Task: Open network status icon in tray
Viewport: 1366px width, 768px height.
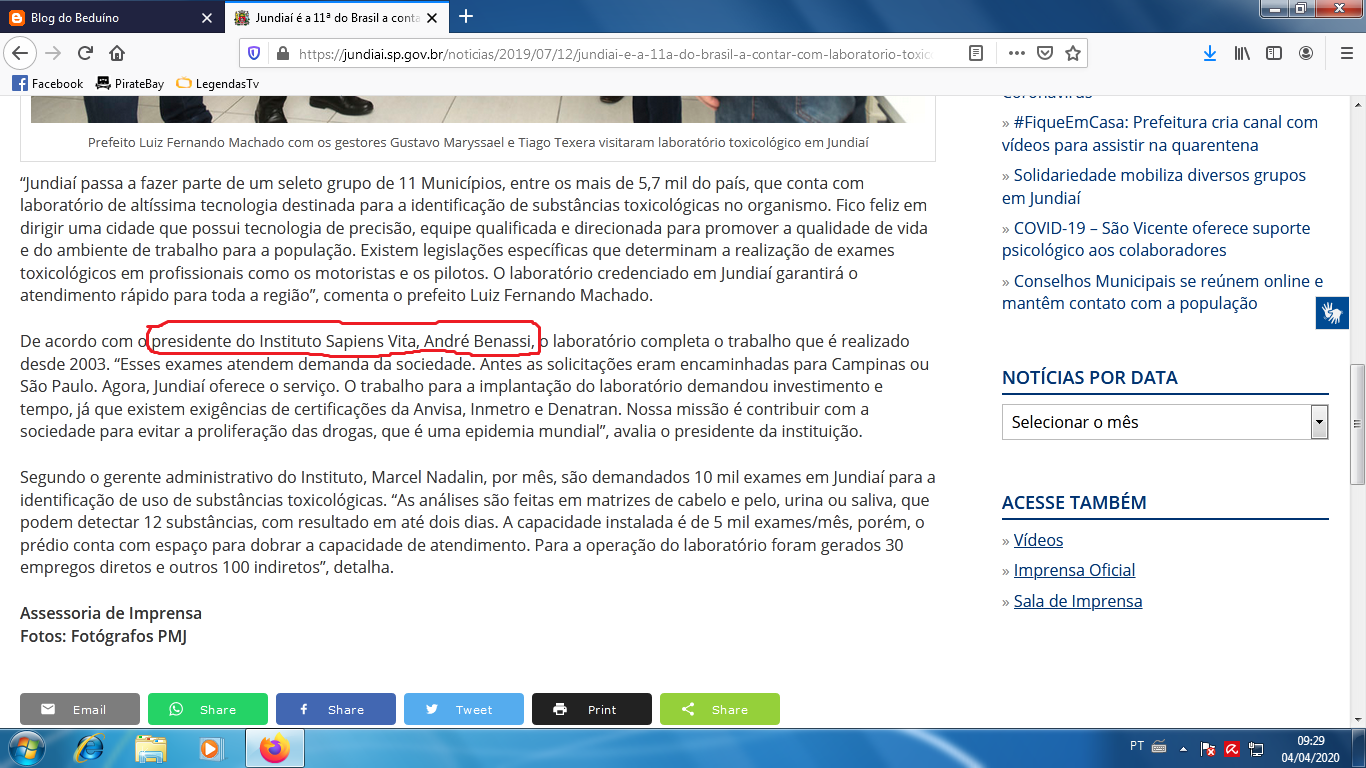Action: click(1258, 748)
